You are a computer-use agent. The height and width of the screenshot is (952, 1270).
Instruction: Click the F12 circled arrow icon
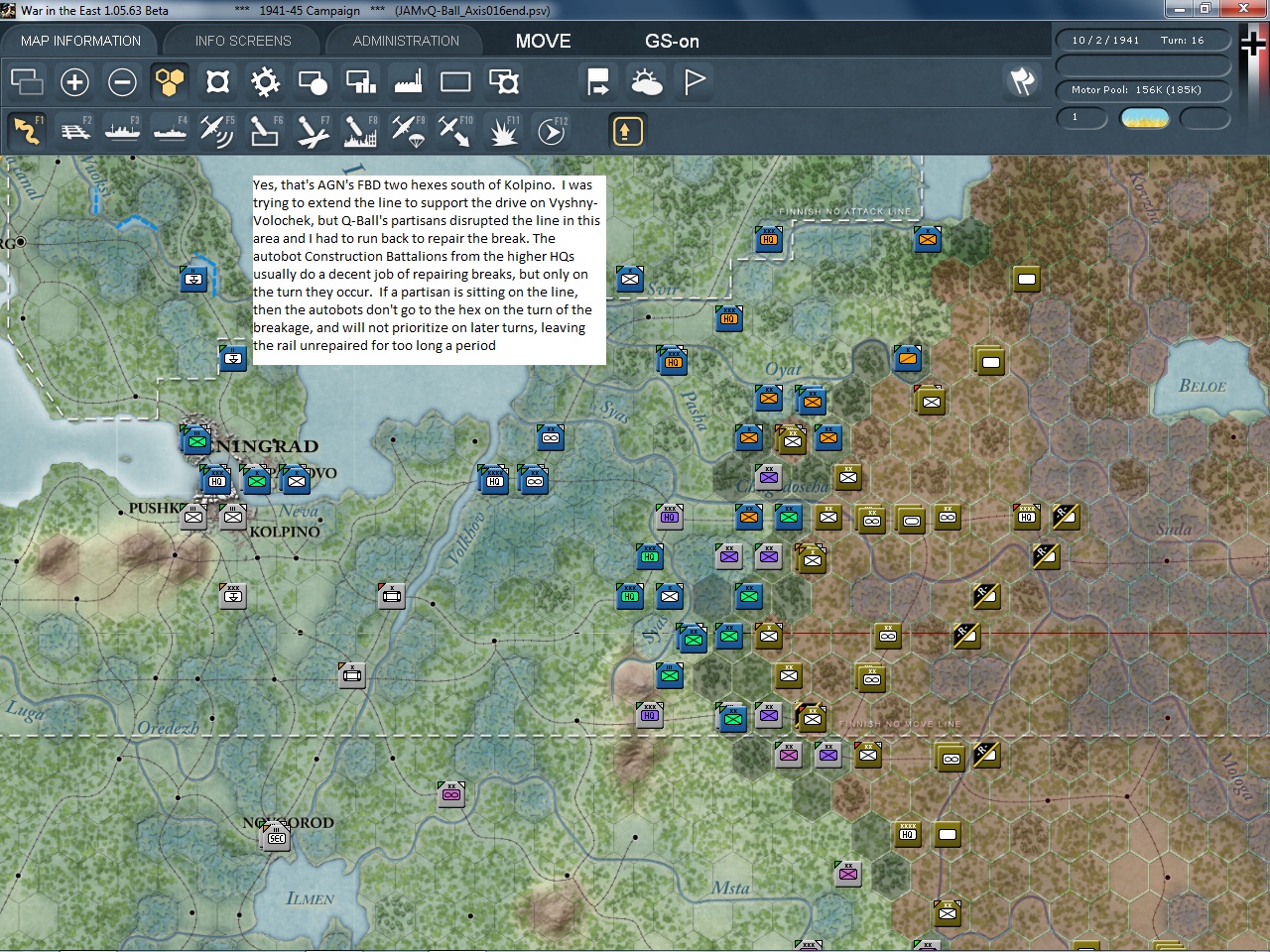coord(551,131)
